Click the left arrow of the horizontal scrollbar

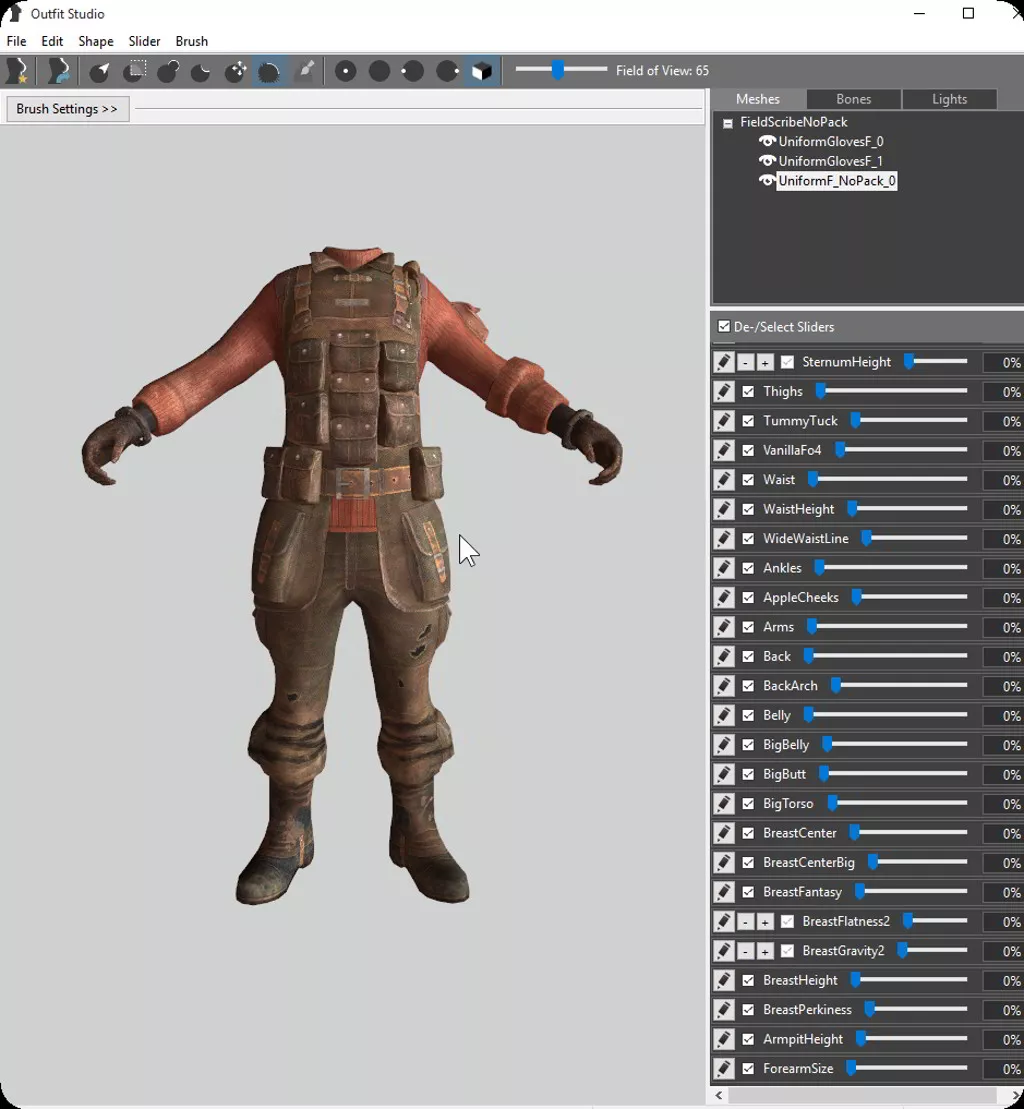(719, 1096)
